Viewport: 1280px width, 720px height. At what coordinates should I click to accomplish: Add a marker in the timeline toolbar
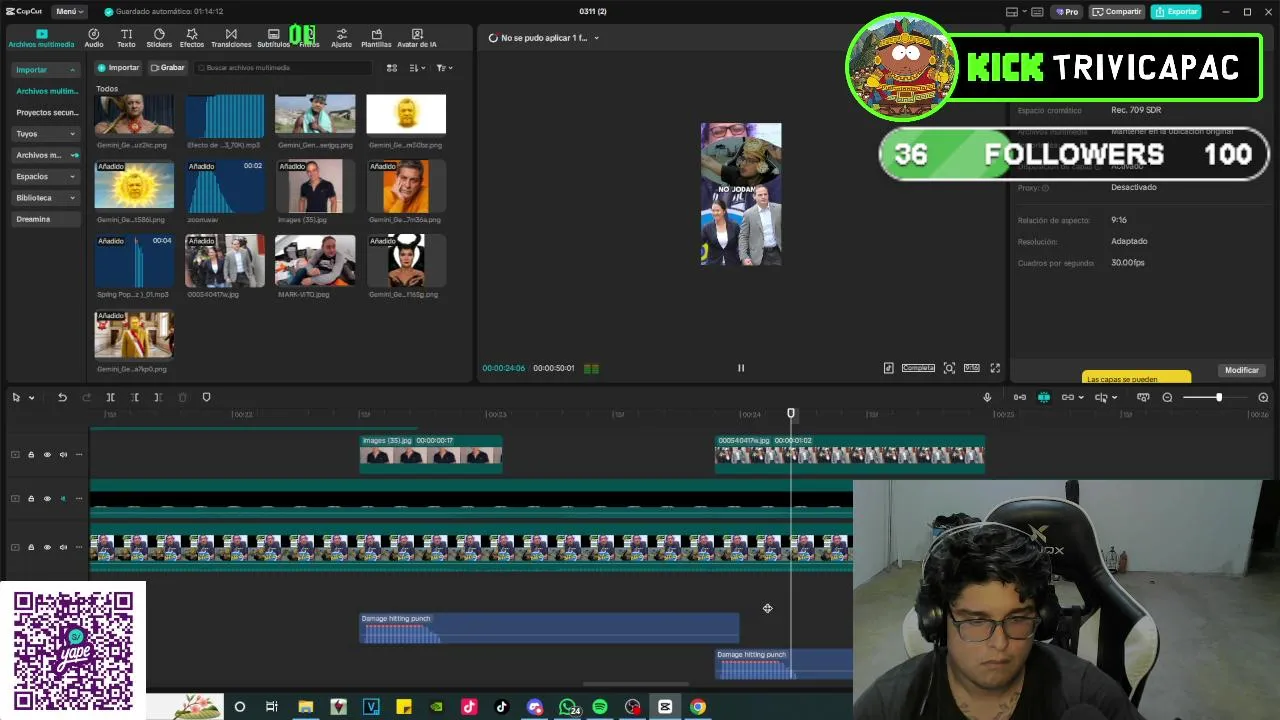(x=206, y=398)
